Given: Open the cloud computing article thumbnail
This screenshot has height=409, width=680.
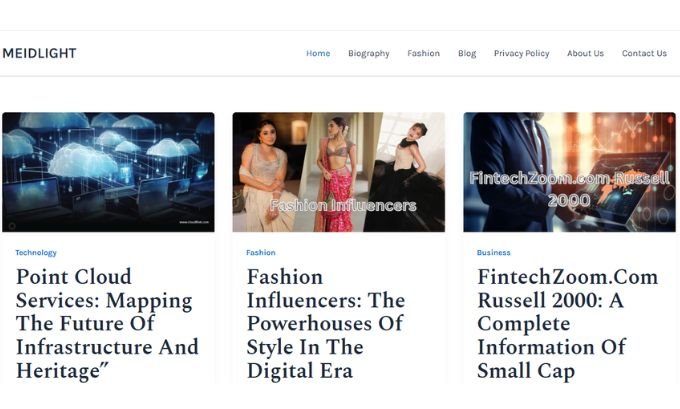Looking at the screenshot, I should [x=108, y=172].
